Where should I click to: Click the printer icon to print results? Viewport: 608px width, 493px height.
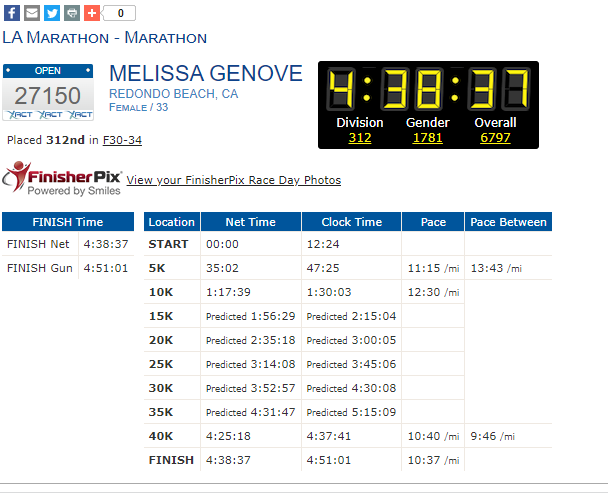(72, 13)
